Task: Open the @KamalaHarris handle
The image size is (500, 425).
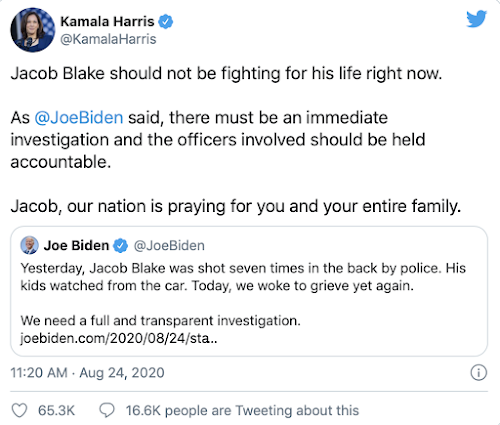Action: tap(108, 39)
